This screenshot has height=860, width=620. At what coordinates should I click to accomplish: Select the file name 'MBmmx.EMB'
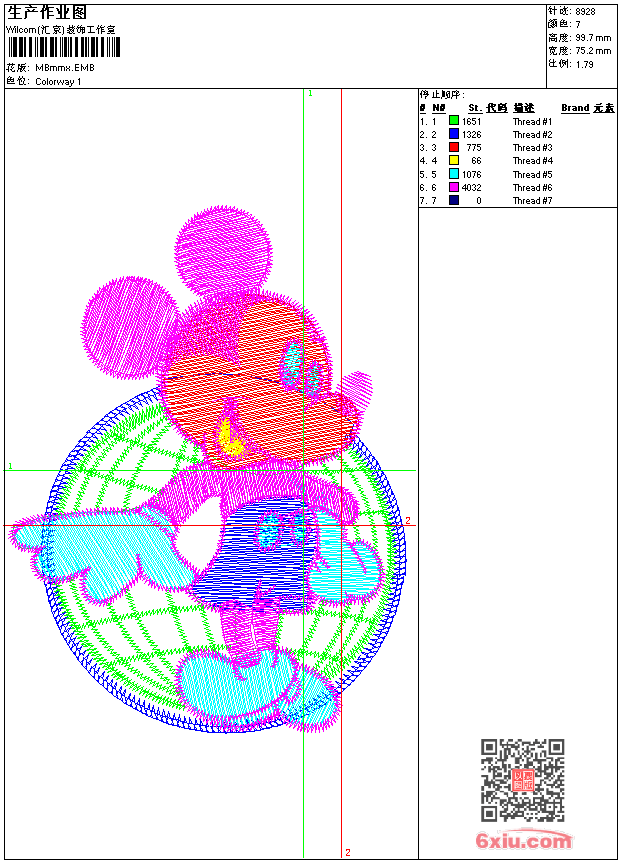tap(65, 67)
